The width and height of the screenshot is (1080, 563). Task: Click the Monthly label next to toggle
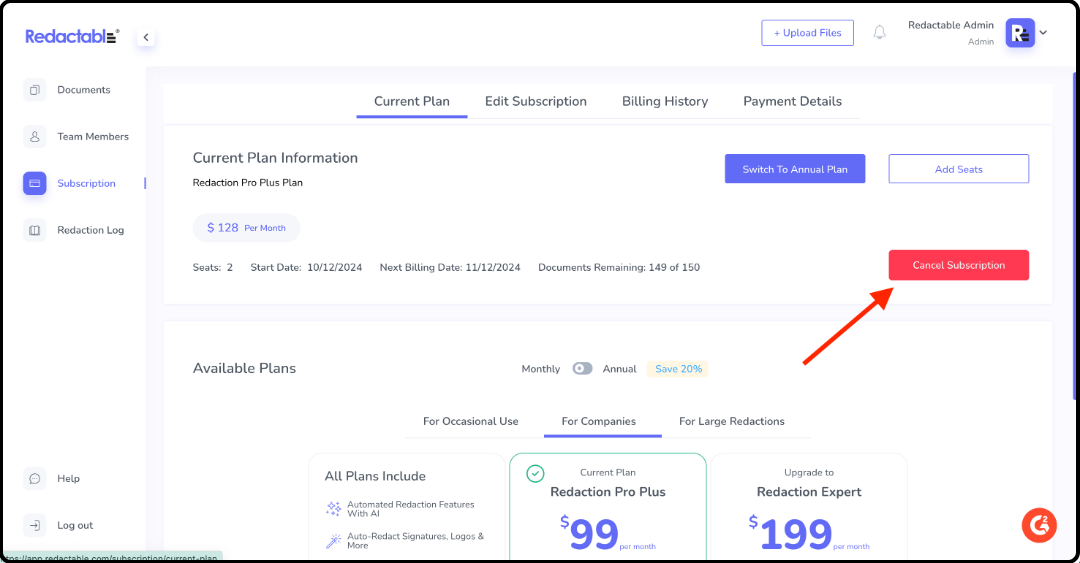(x=541, y=369)
